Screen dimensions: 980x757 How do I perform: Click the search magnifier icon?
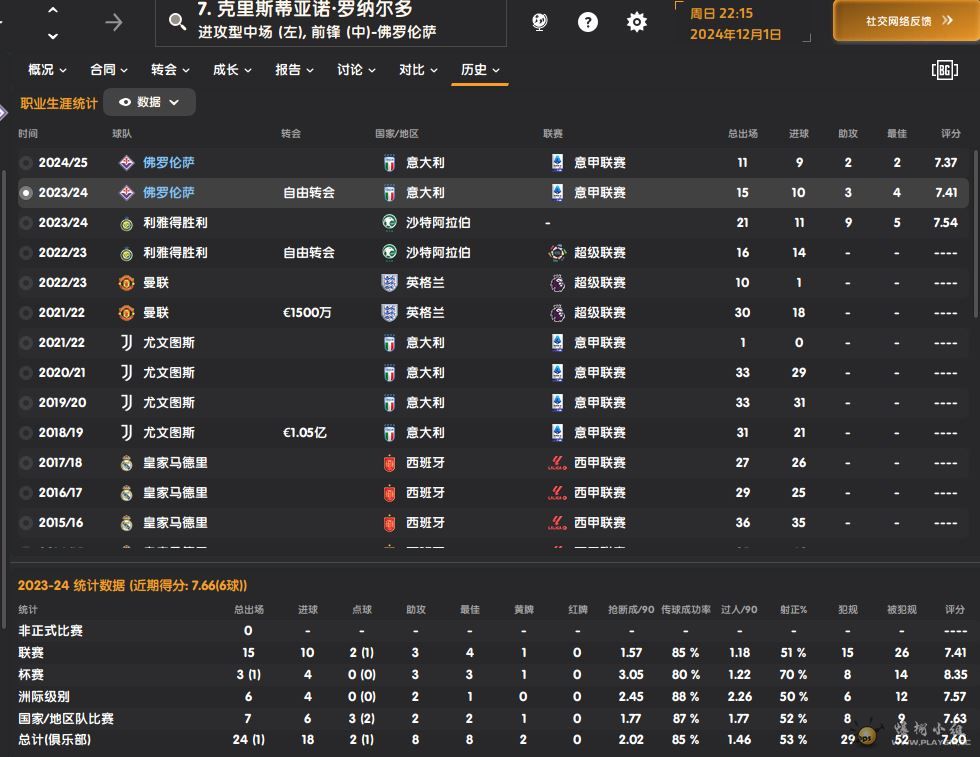177,22
